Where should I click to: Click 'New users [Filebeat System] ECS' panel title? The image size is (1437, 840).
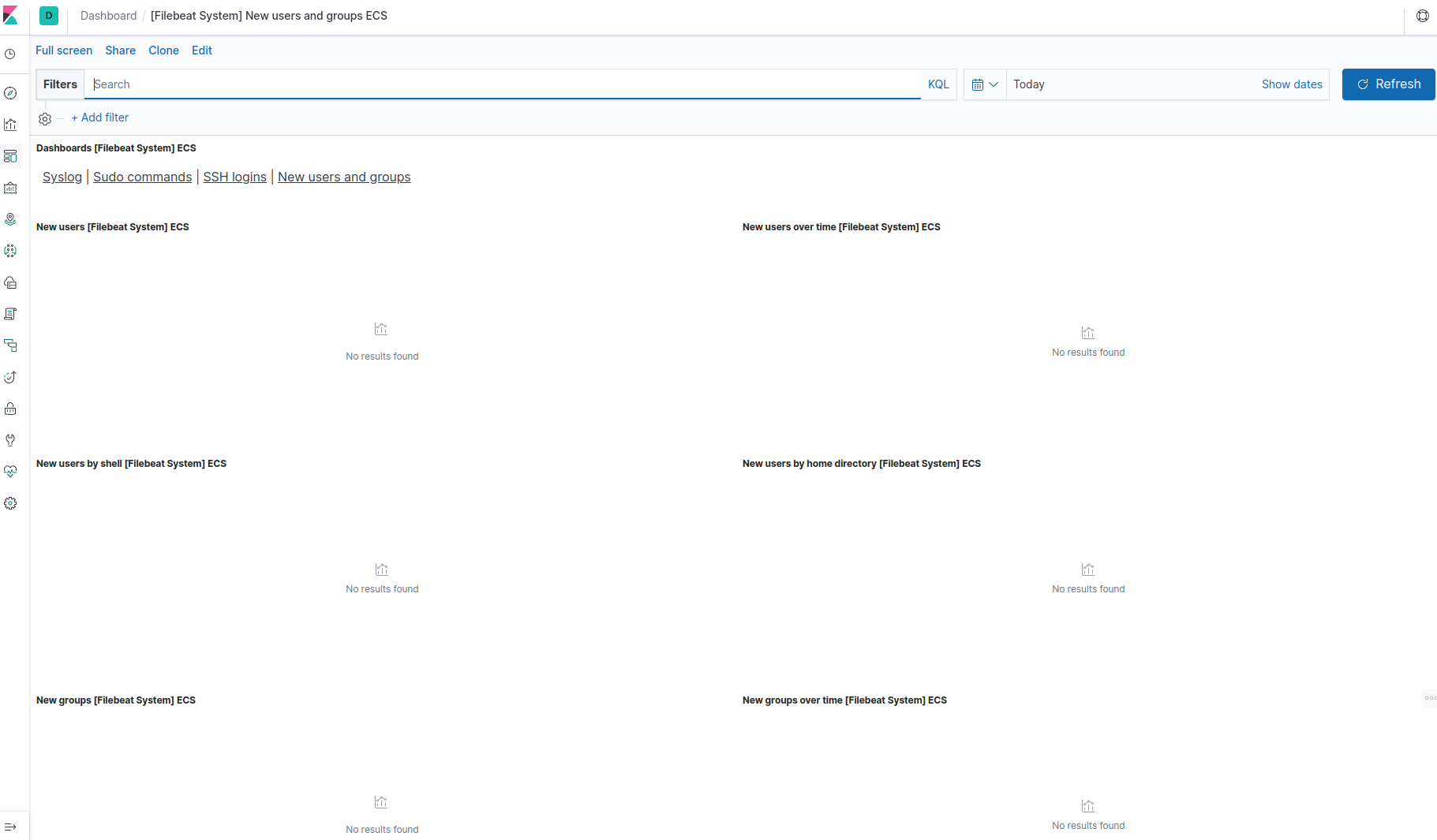pos(113,227)
